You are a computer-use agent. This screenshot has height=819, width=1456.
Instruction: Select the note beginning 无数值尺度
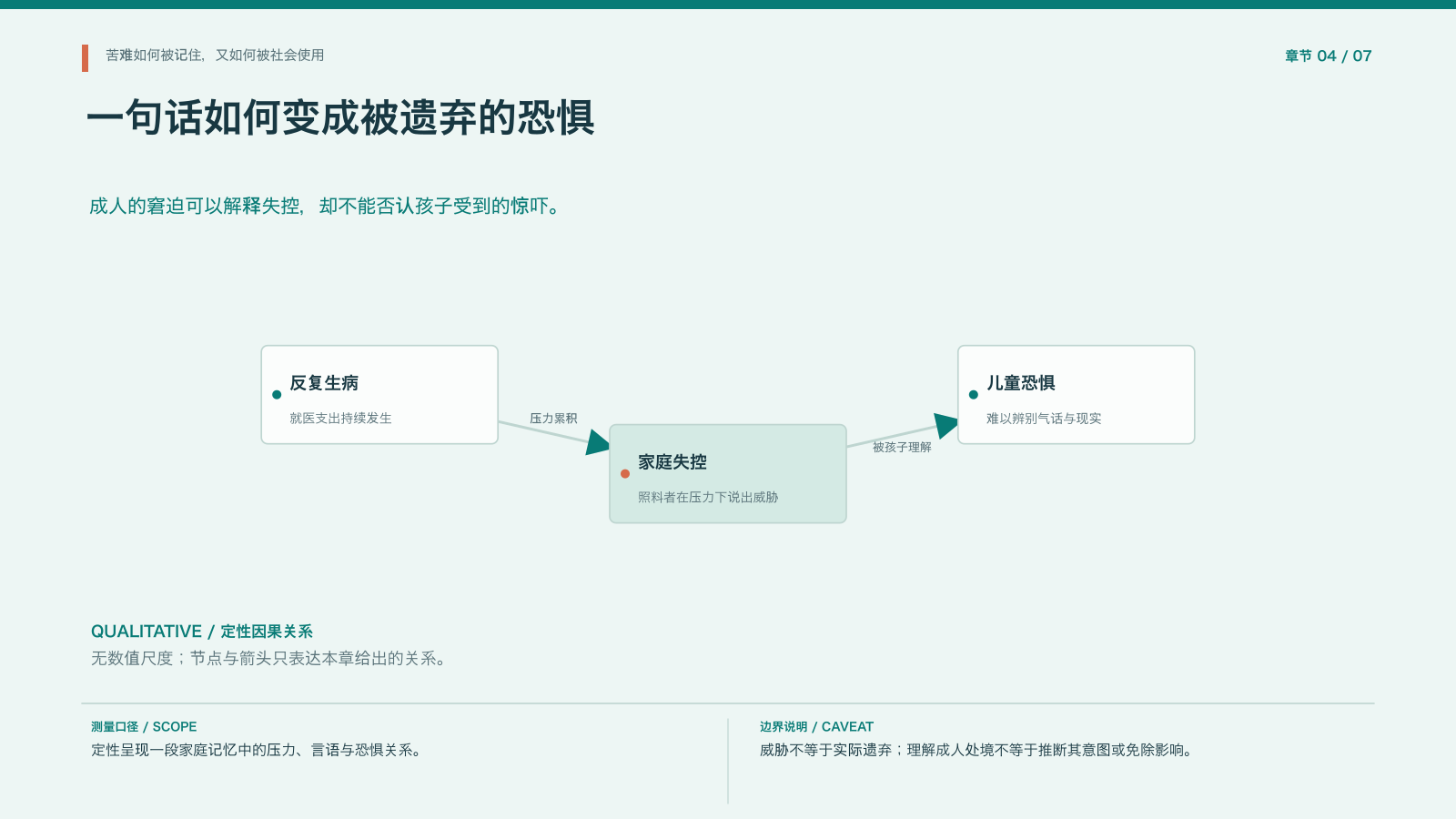pos(270,659)
